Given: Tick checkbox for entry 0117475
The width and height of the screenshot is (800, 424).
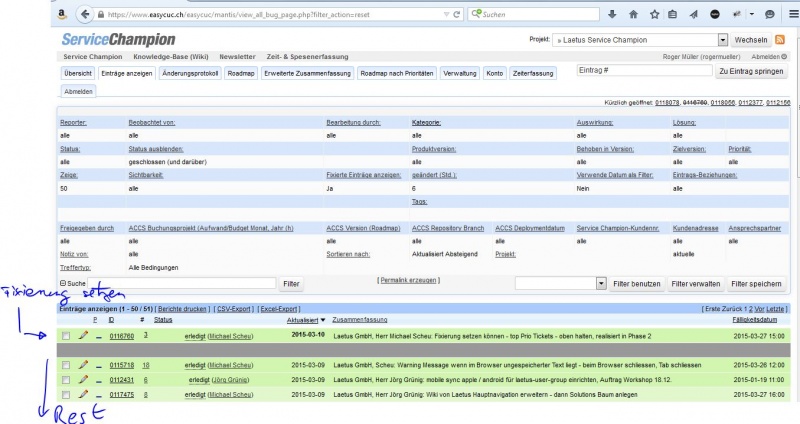Looking at the screenshot, I should point(66,394).
